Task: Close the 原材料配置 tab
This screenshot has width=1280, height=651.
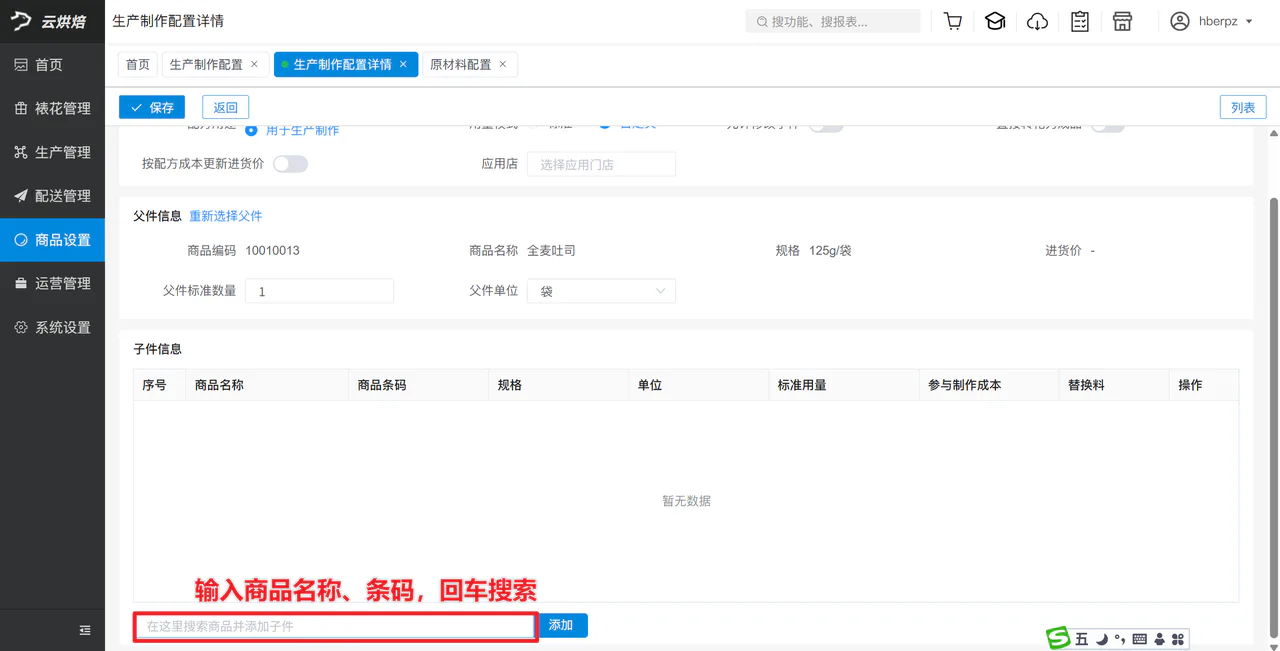Action: 502,64
